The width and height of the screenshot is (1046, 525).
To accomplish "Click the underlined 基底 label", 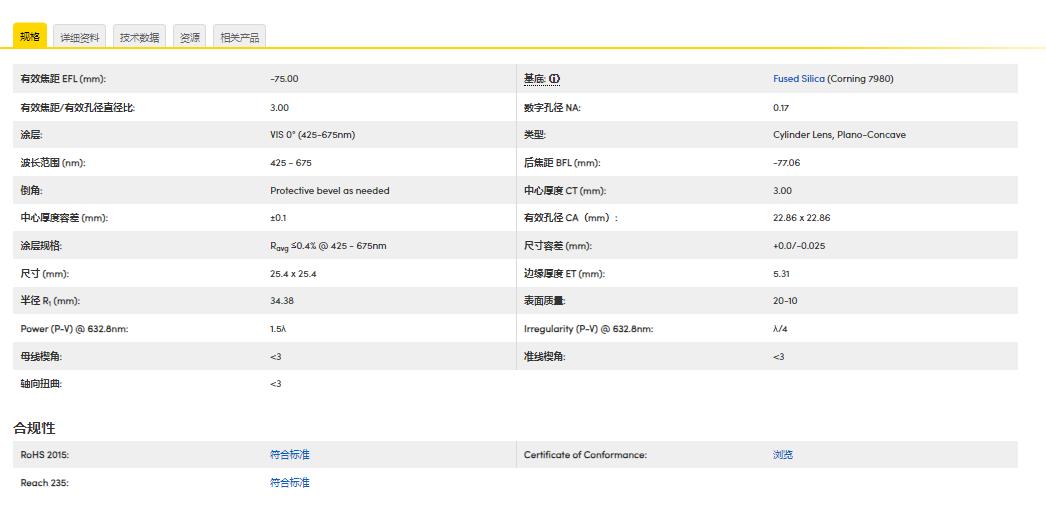I will click(534, 79).
